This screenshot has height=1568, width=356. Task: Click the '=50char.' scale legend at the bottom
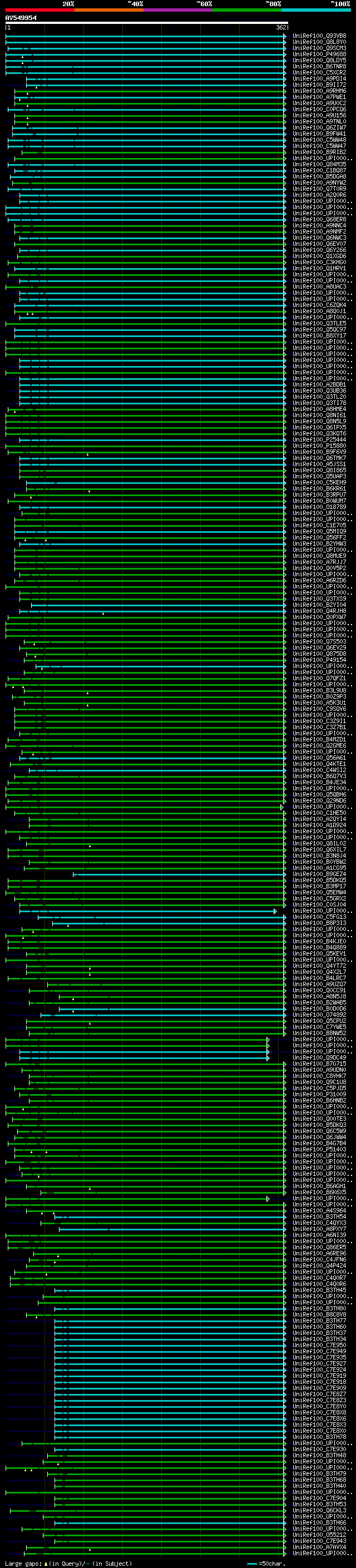coord(265,1564)
